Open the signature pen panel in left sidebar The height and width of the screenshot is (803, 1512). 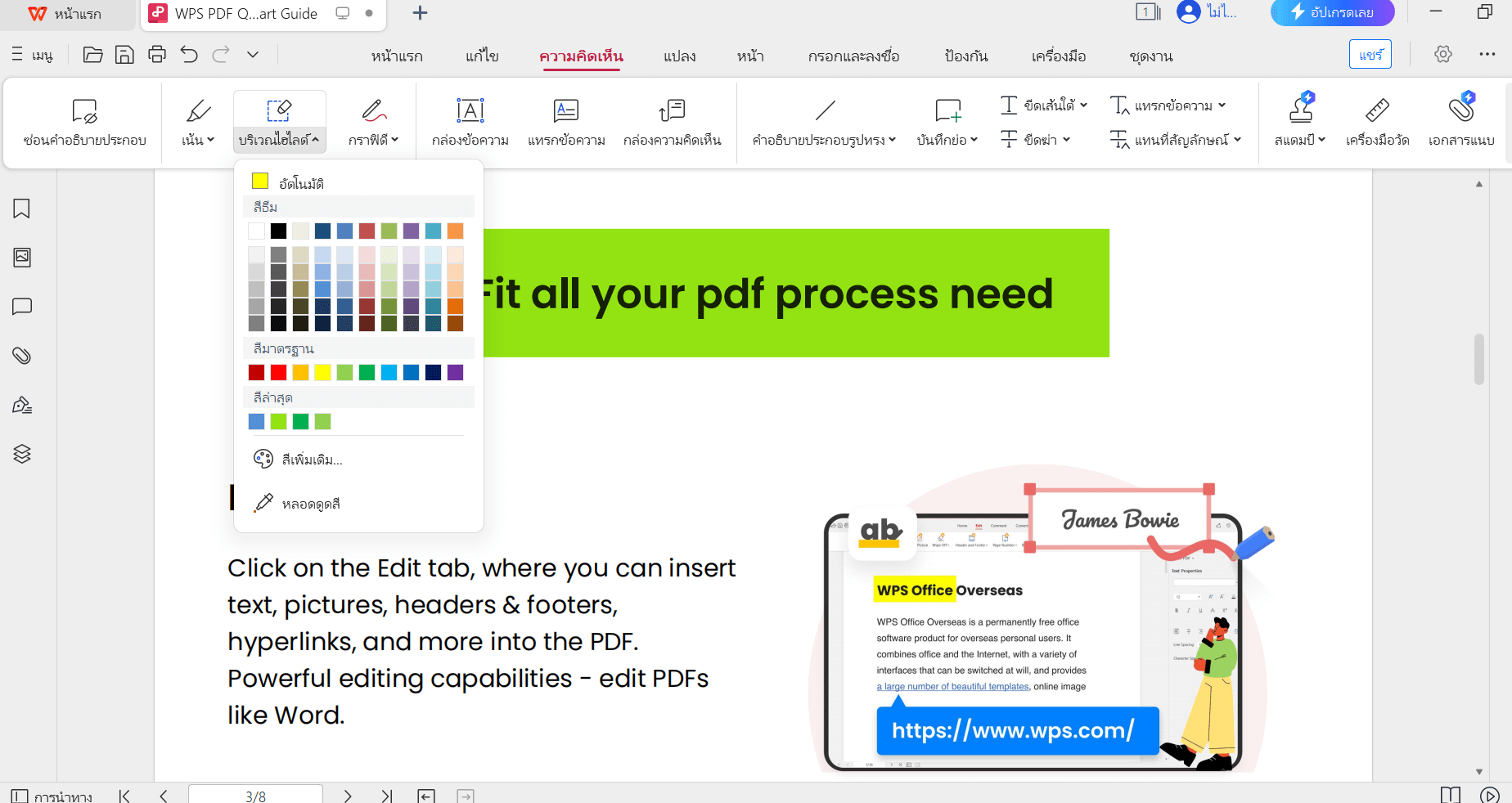22,405
